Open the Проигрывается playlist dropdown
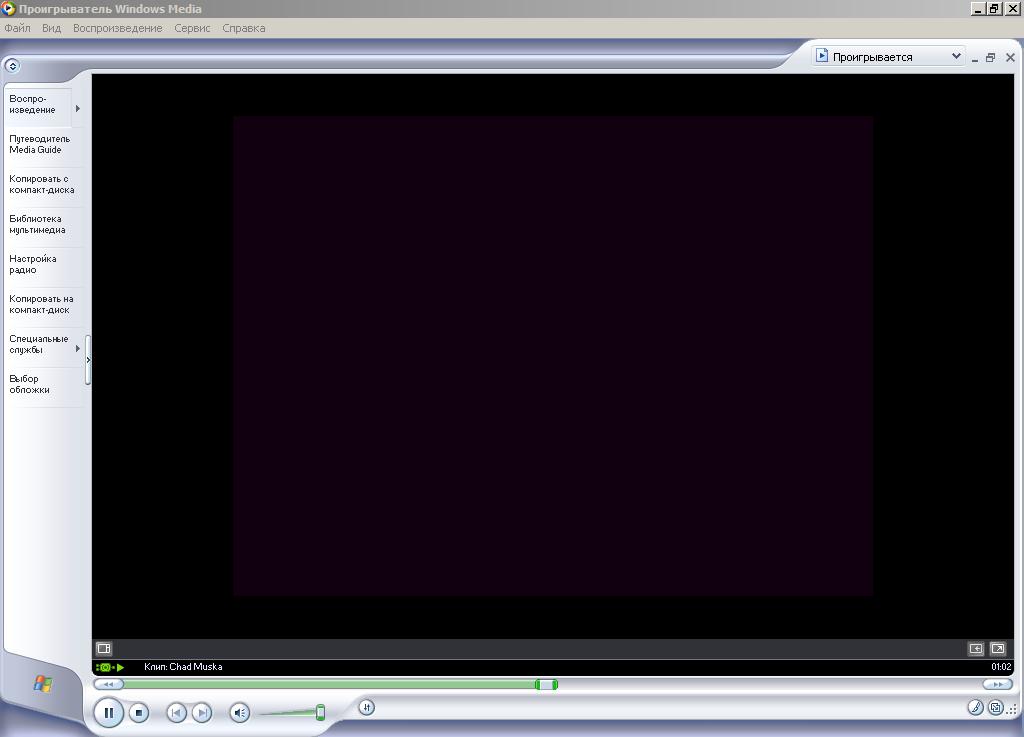Image resolution: width=1024 pixels, height=737 pixels. tap(956, 56)
